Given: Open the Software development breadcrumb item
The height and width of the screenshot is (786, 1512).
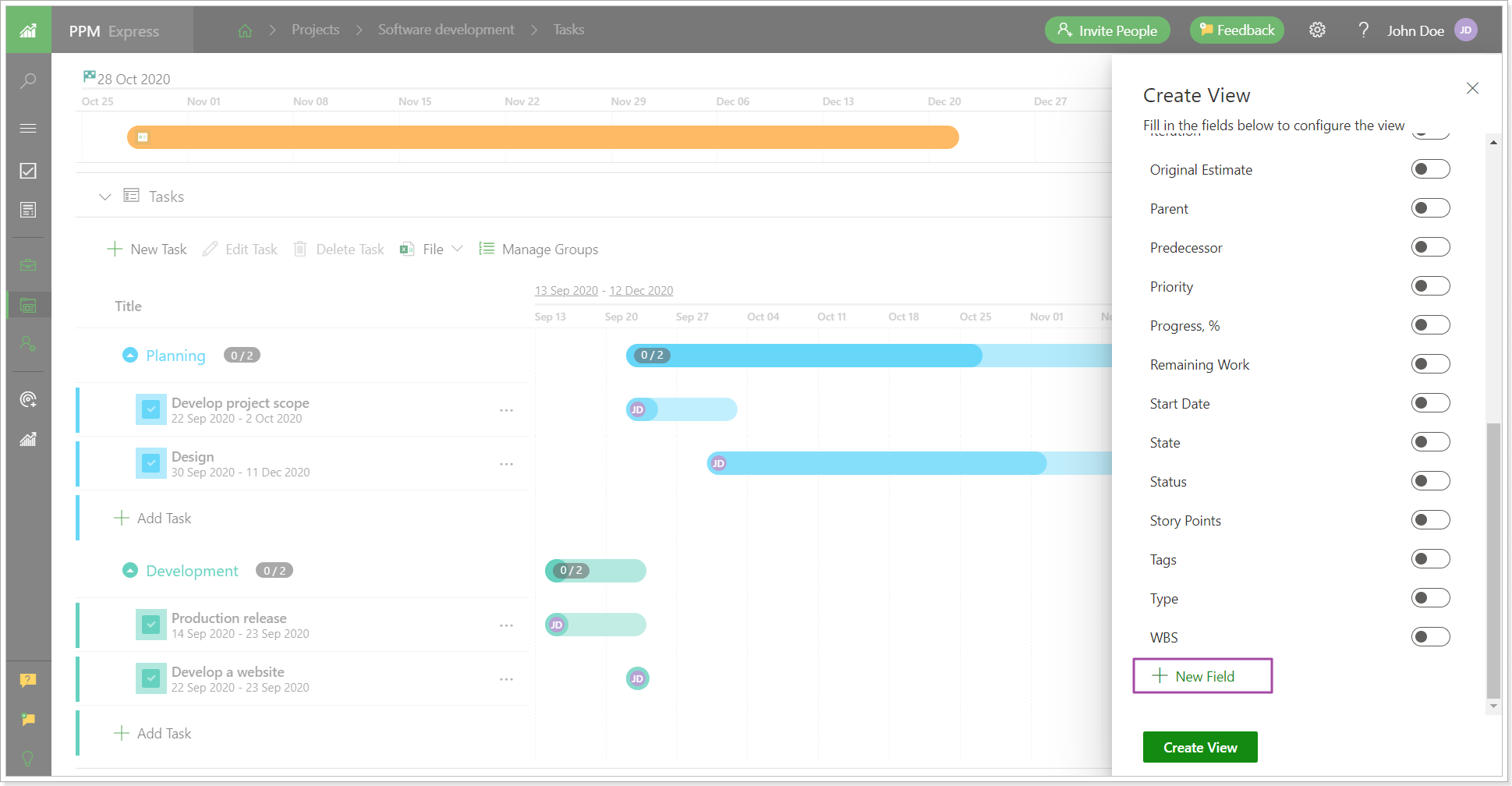Looking at the screenshot, I should pos(445,29).
